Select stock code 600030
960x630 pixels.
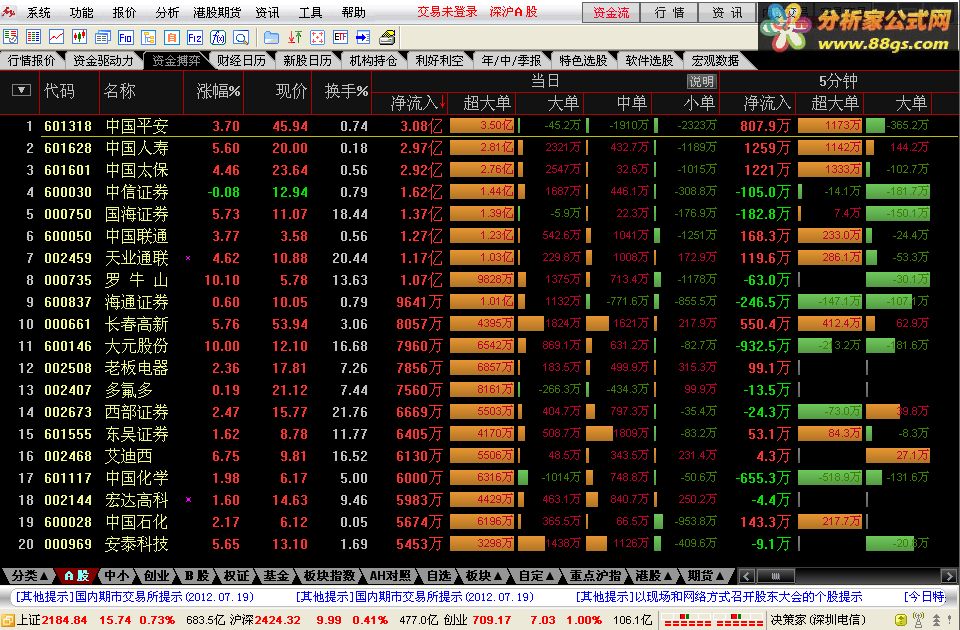(x=67, y=192)
